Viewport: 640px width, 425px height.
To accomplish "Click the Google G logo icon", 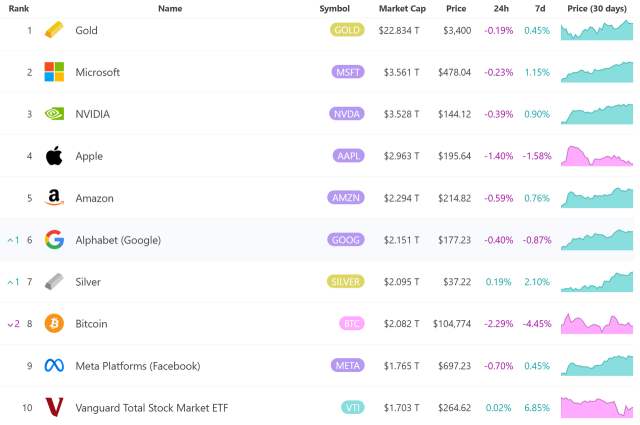I will tap(54, 240).
